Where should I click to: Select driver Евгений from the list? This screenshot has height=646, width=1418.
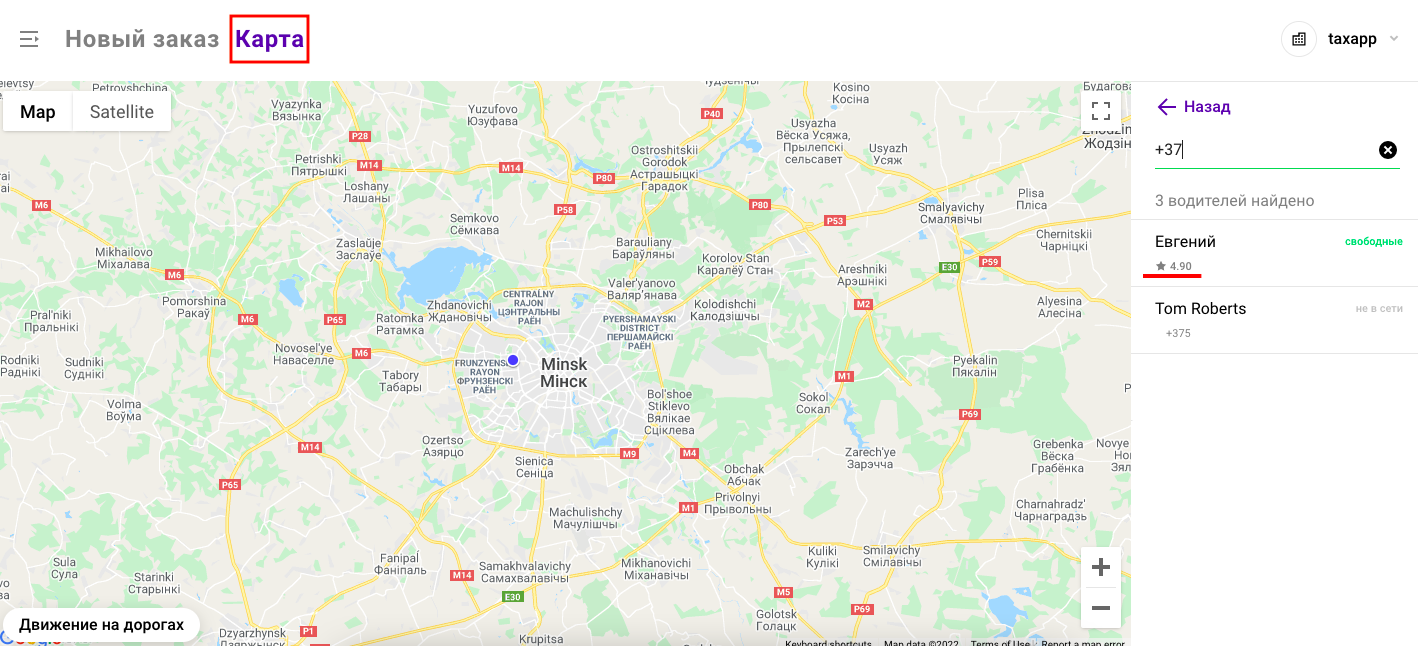1275,253
